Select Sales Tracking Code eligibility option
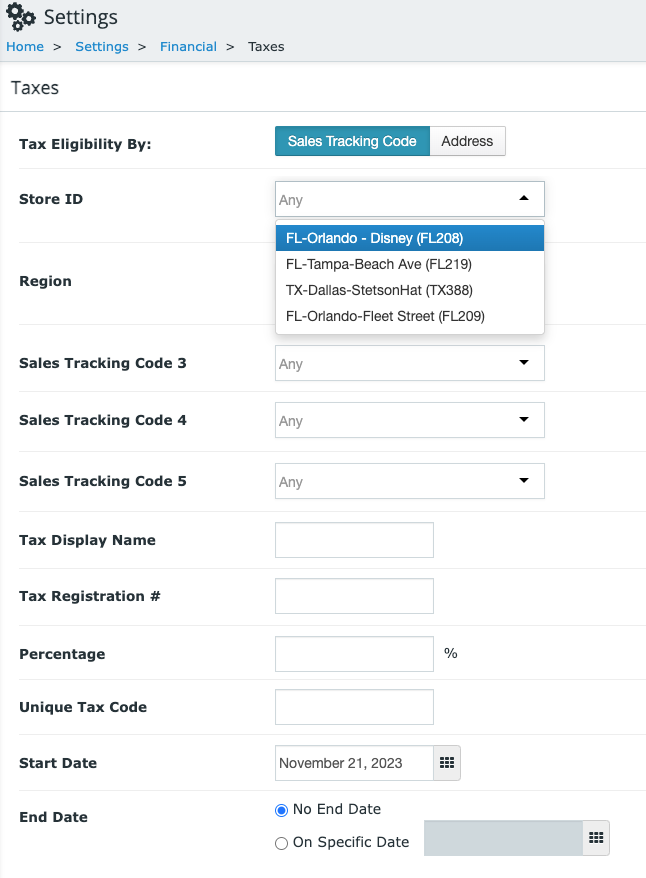 pos(352,141)
